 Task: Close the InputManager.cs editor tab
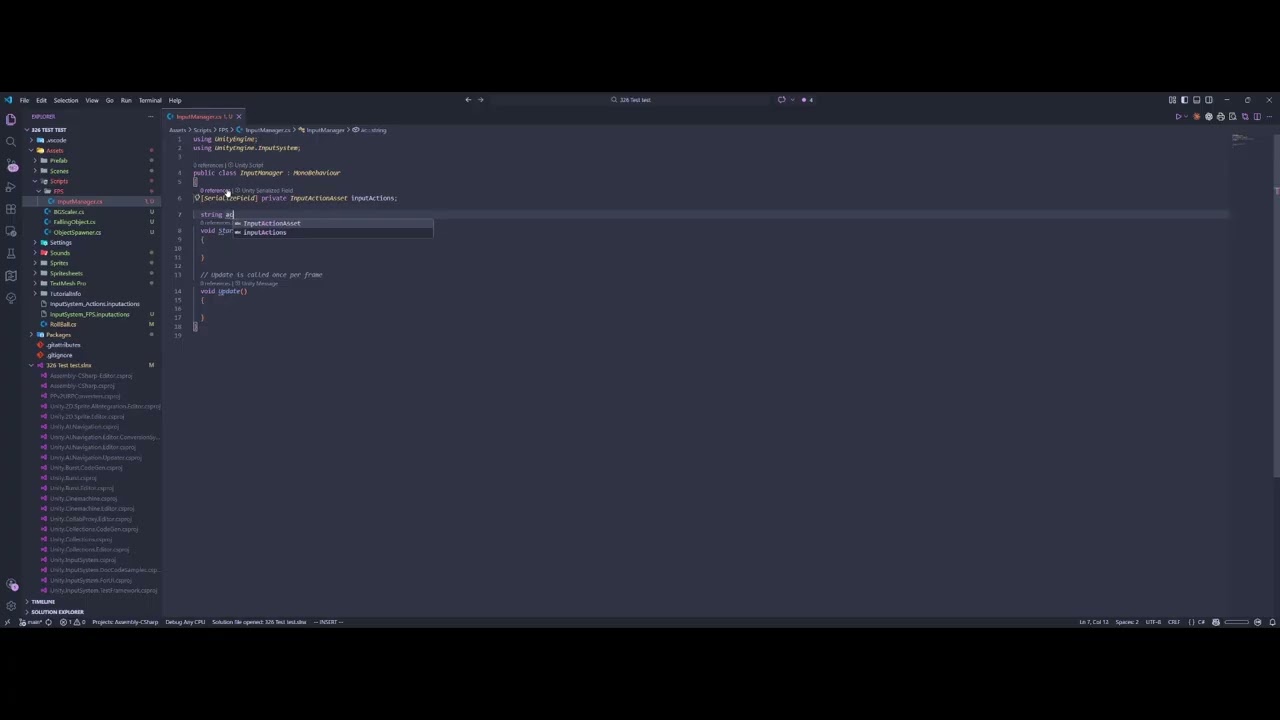click(x=238, y=117)
